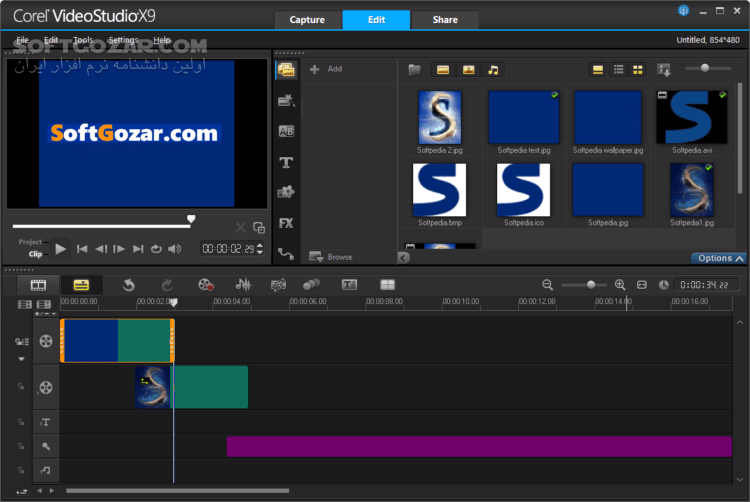
Task: Redo the last action
Action: 166,285
